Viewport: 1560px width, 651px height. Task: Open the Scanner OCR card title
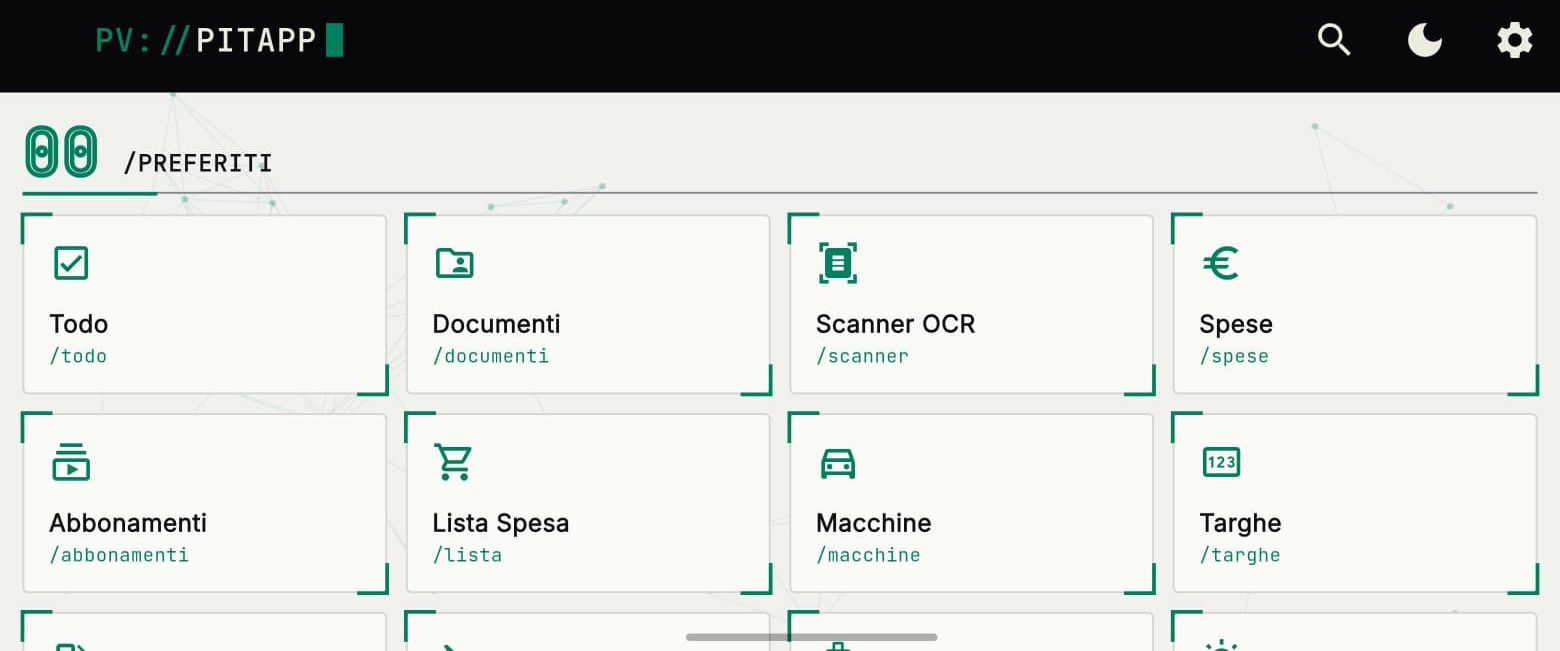click(895, 324)
